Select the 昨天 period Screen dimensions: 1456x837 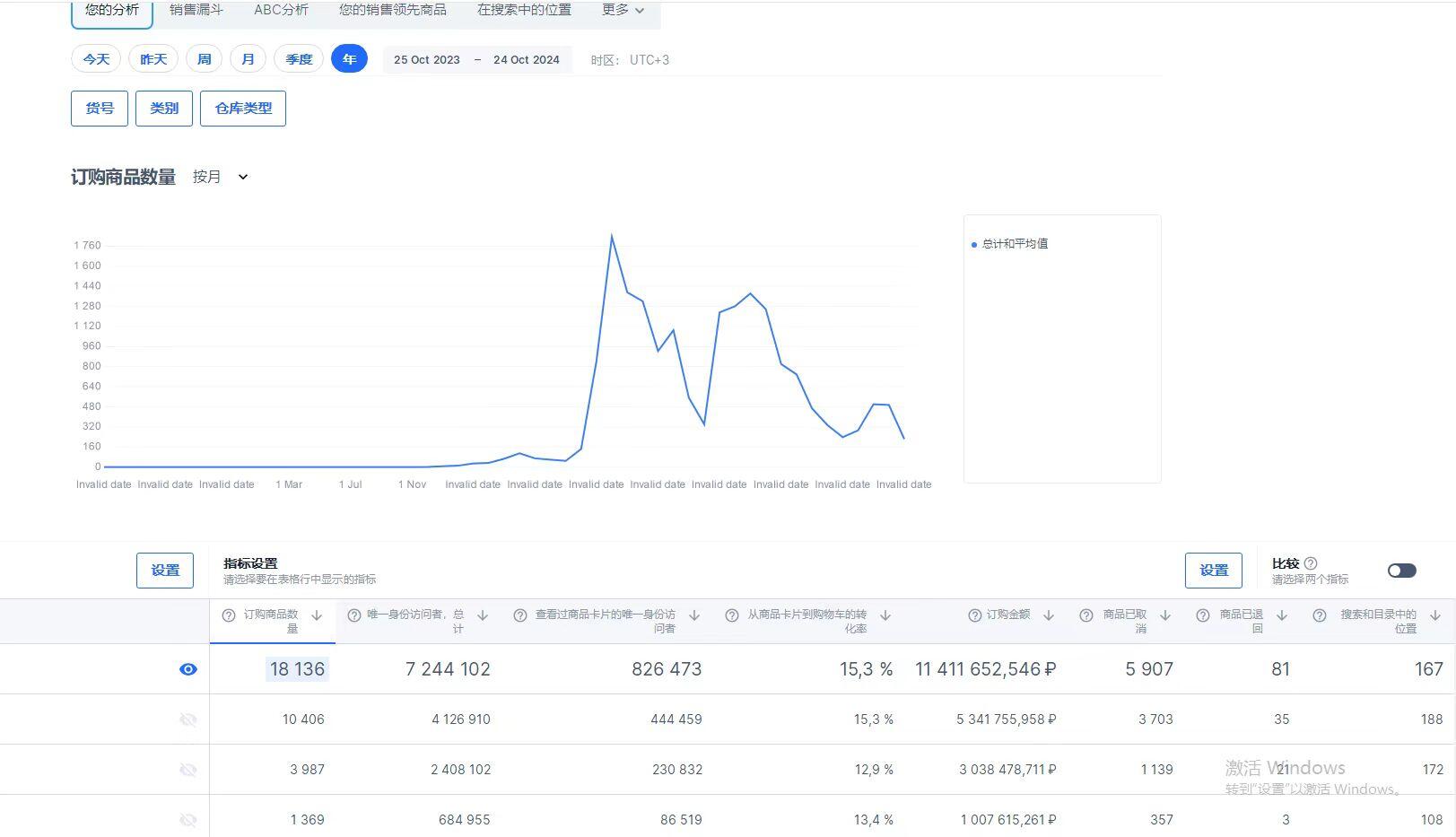153,59
